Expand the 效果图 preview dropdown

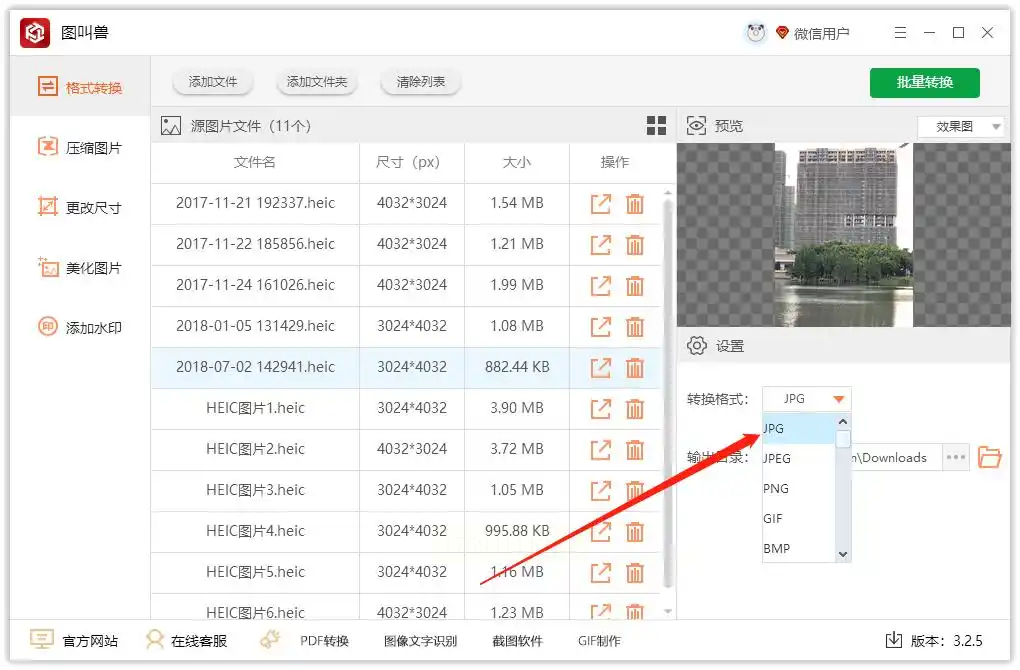(960, 127)
